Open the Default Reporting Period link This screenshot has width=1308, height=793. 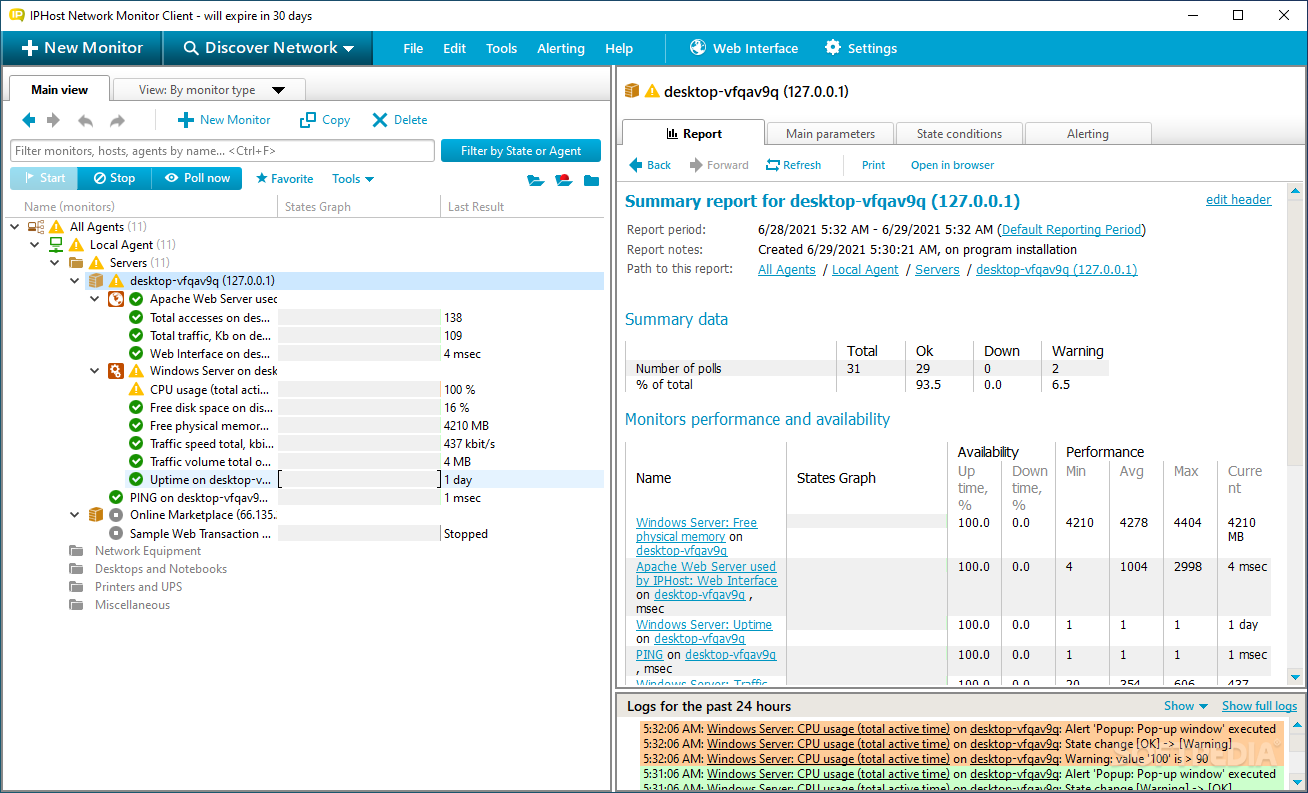(x=1072, y=230)
